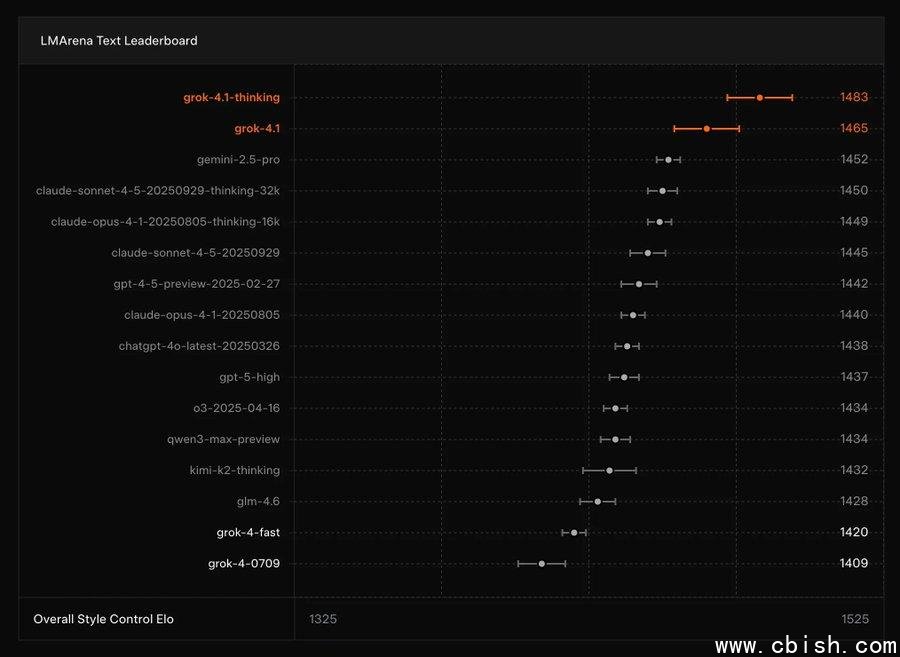Image resolution: width=900 pixels, height=657 pixels.
Task: Click the data point for glm-4.6
Action: [x=598, y=501]
